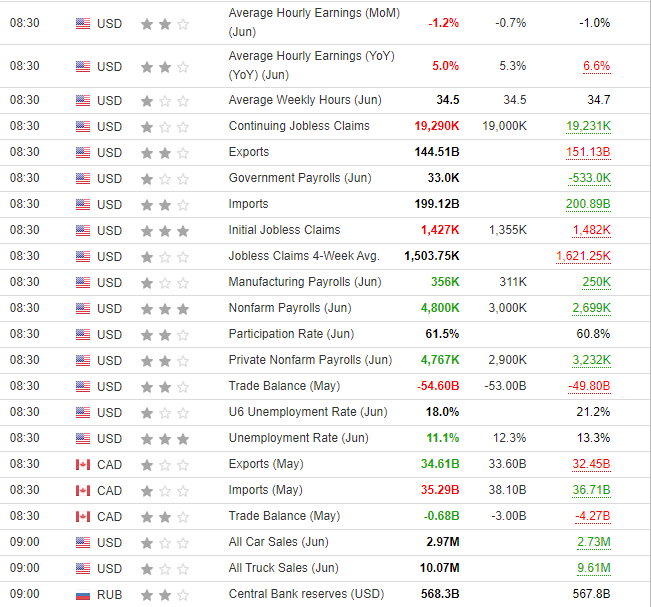Click revised previous value 200.89B

(588, 204)
